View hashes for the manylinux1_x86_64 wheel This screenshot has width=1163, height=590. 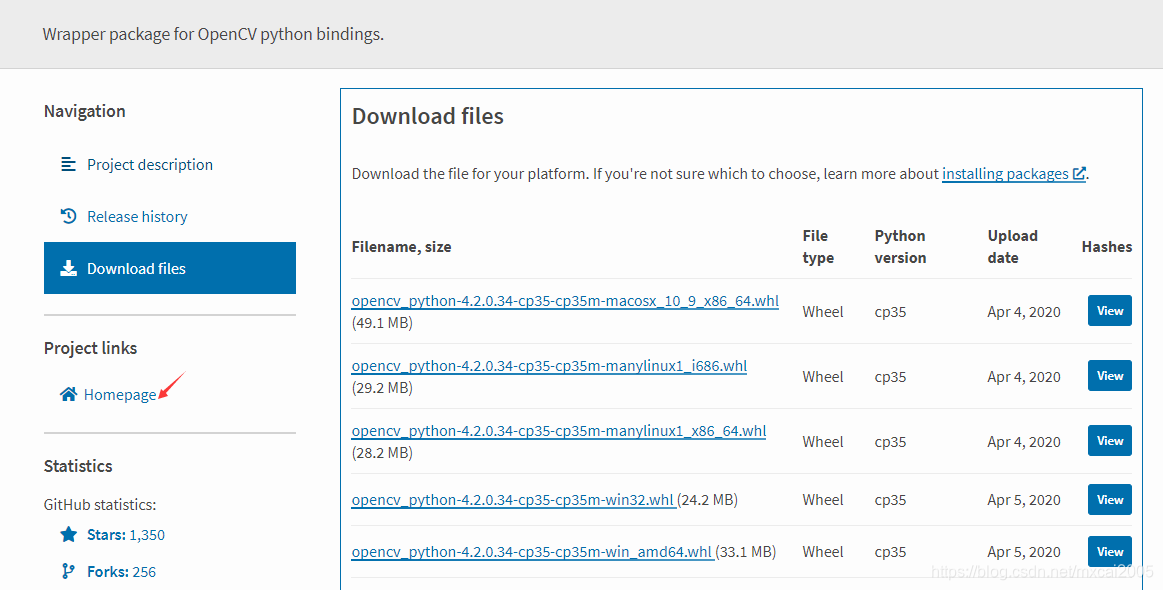pos(1110,441)
